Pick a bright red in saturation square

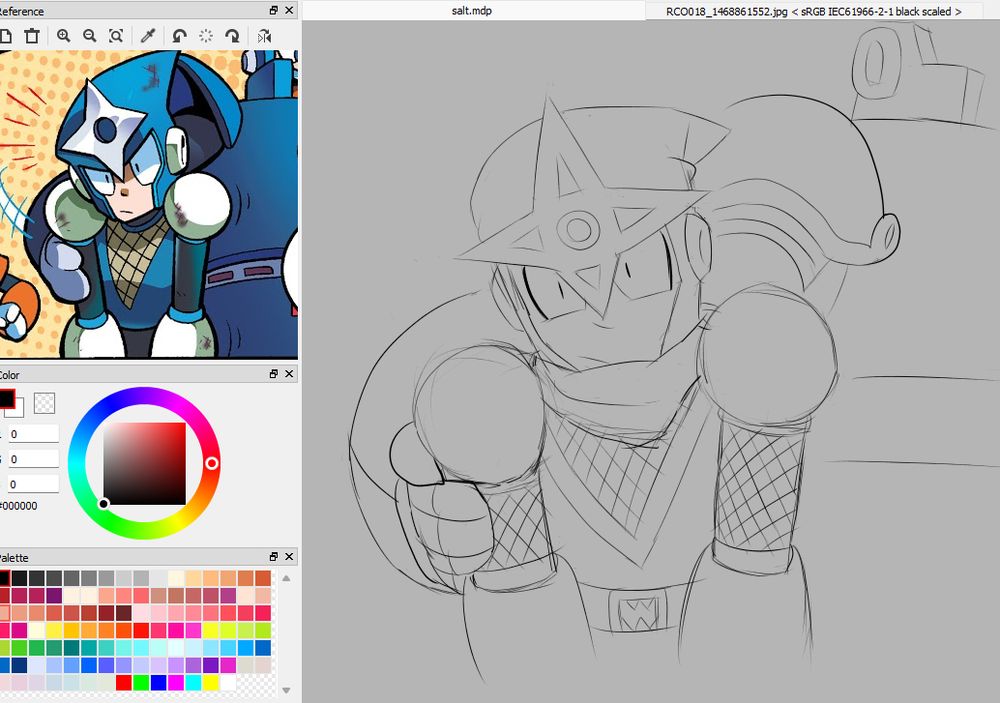(180, 427)
